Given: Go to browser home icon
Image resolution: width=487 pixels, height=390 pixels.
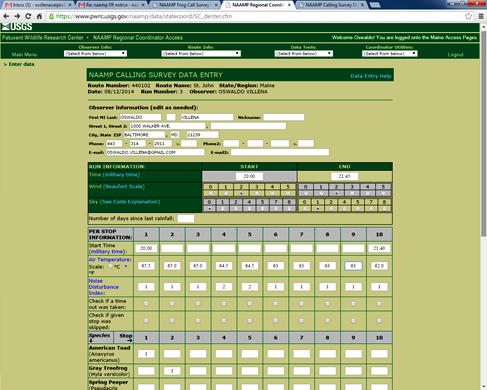Looking at the screenshot, I should pos(39,16).
